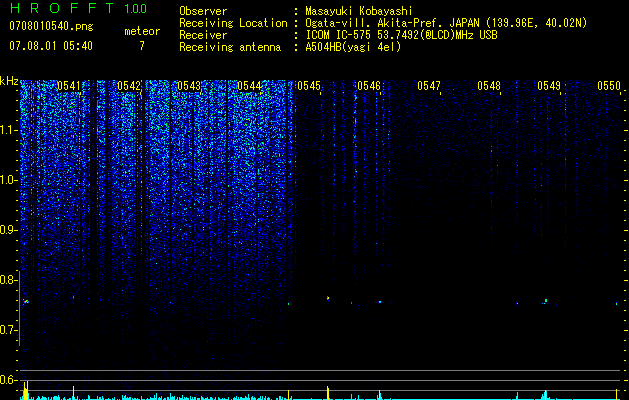This screenshot has height=400, width=629.
Task: Click the kHz axis unit label
Action: coord(9,81)
